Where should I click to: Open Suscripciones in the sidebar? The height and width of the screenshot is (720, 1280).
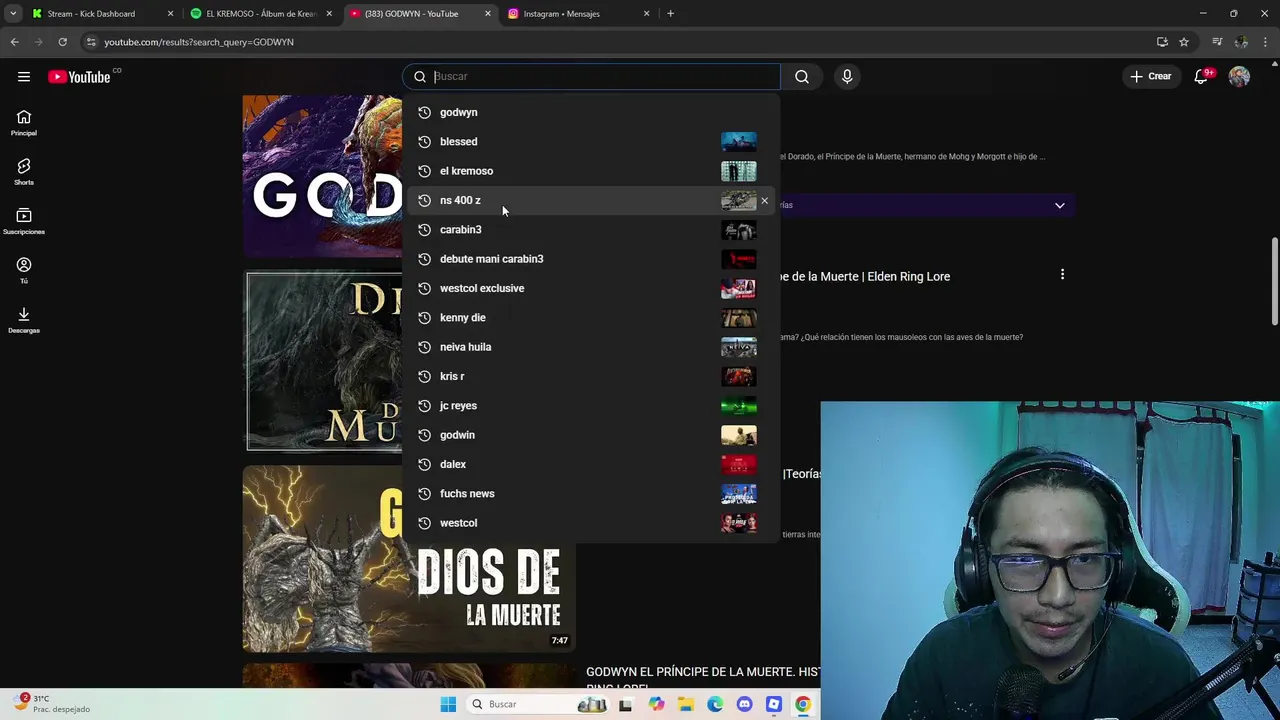click(24, 221)
